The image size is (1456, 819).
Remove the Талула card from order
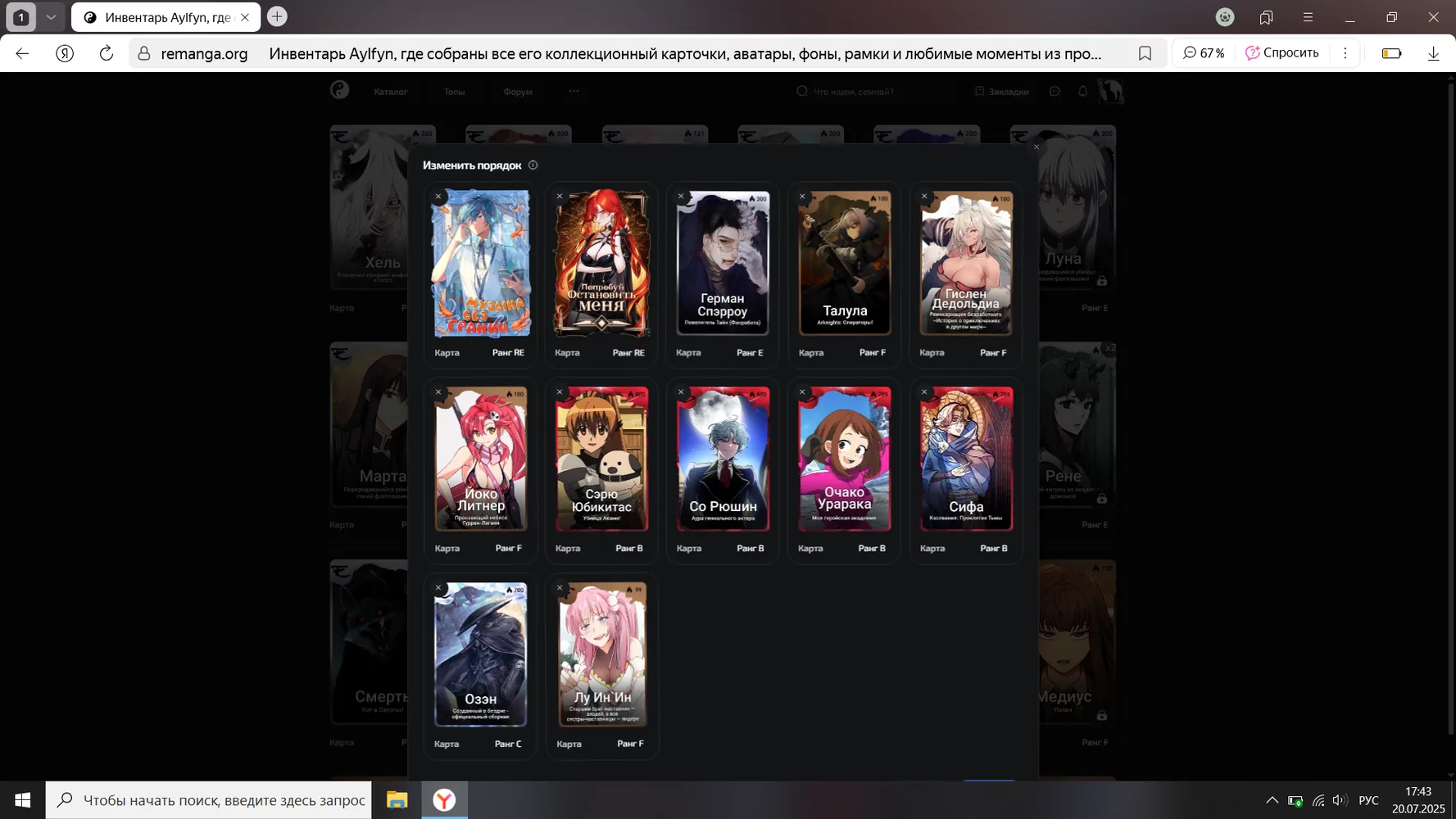pos(802,197)
